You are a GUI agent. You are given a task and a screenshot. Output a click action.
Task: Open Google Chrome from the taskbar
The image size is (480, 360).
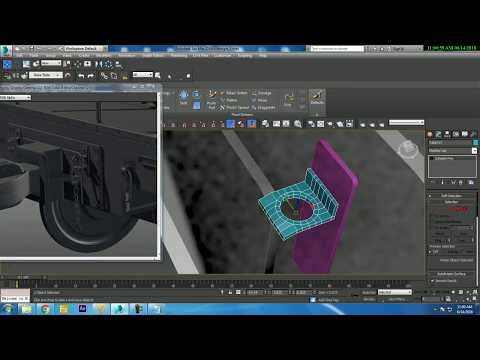(45, 309)
